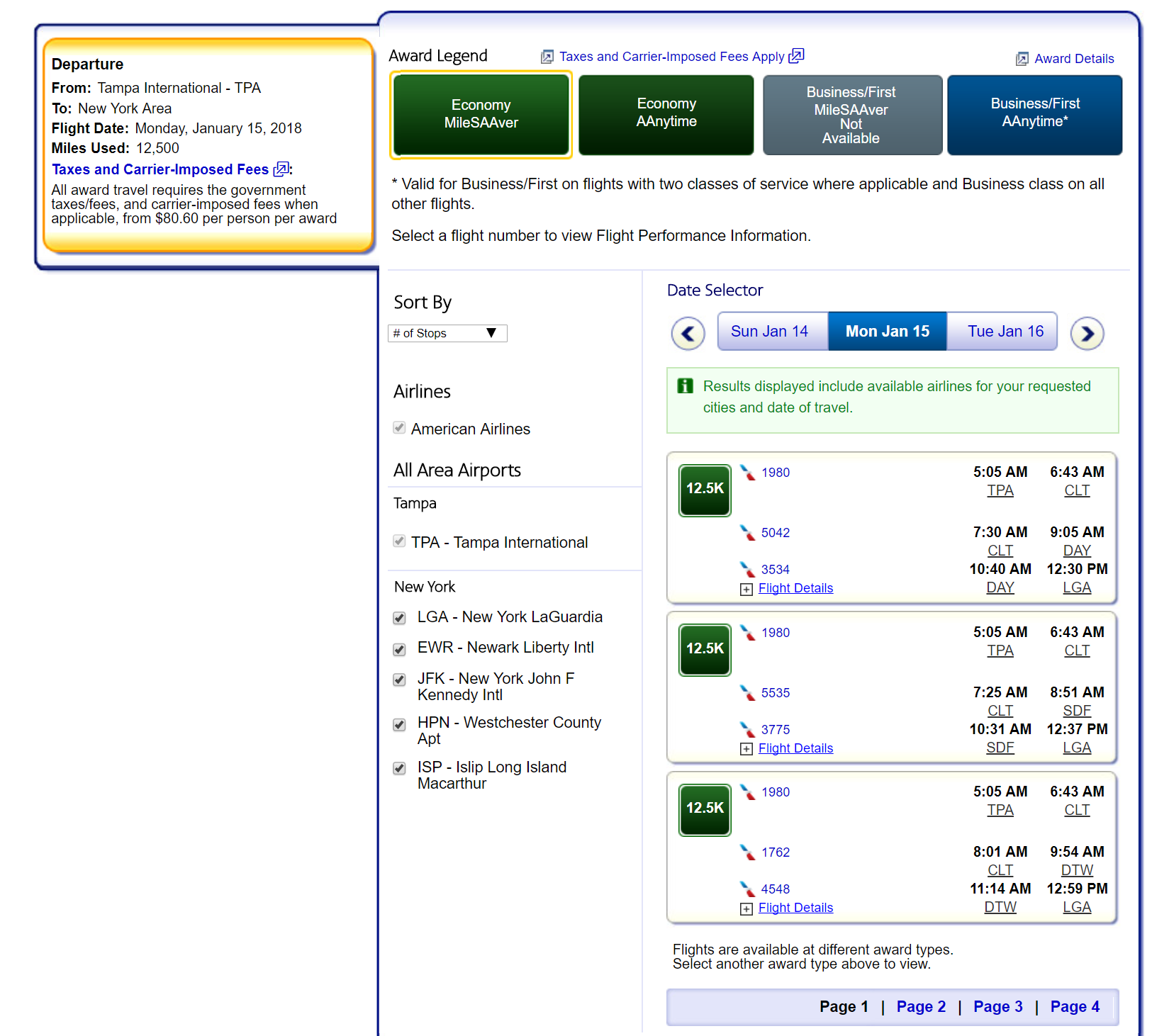The image size is (1152, 1036).
Task: Select the Economy AAnytime award type
Action: (666, 114)
